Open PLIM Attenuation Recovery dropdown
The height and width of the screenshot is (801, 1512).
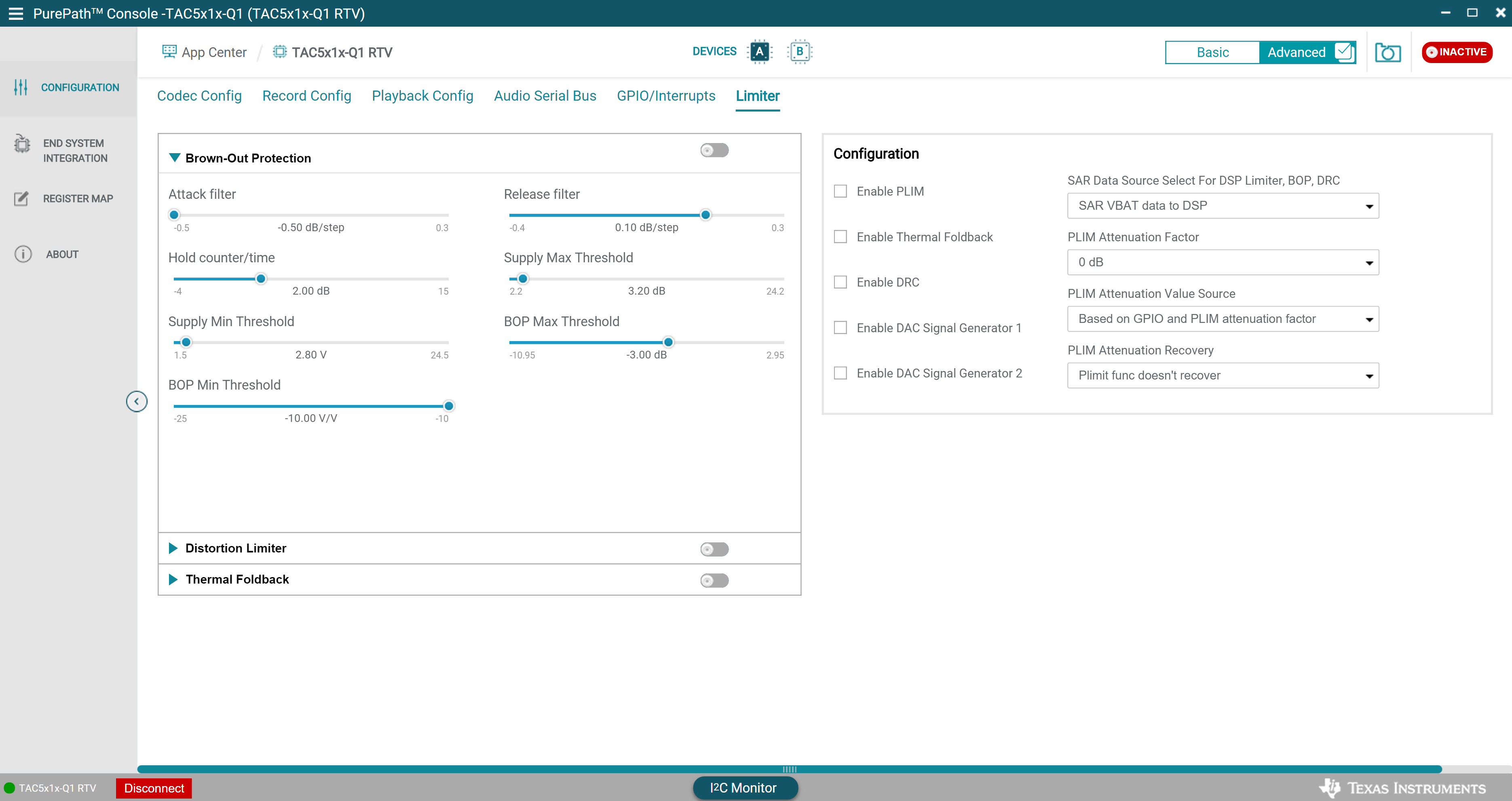(x=1223, y=375)
